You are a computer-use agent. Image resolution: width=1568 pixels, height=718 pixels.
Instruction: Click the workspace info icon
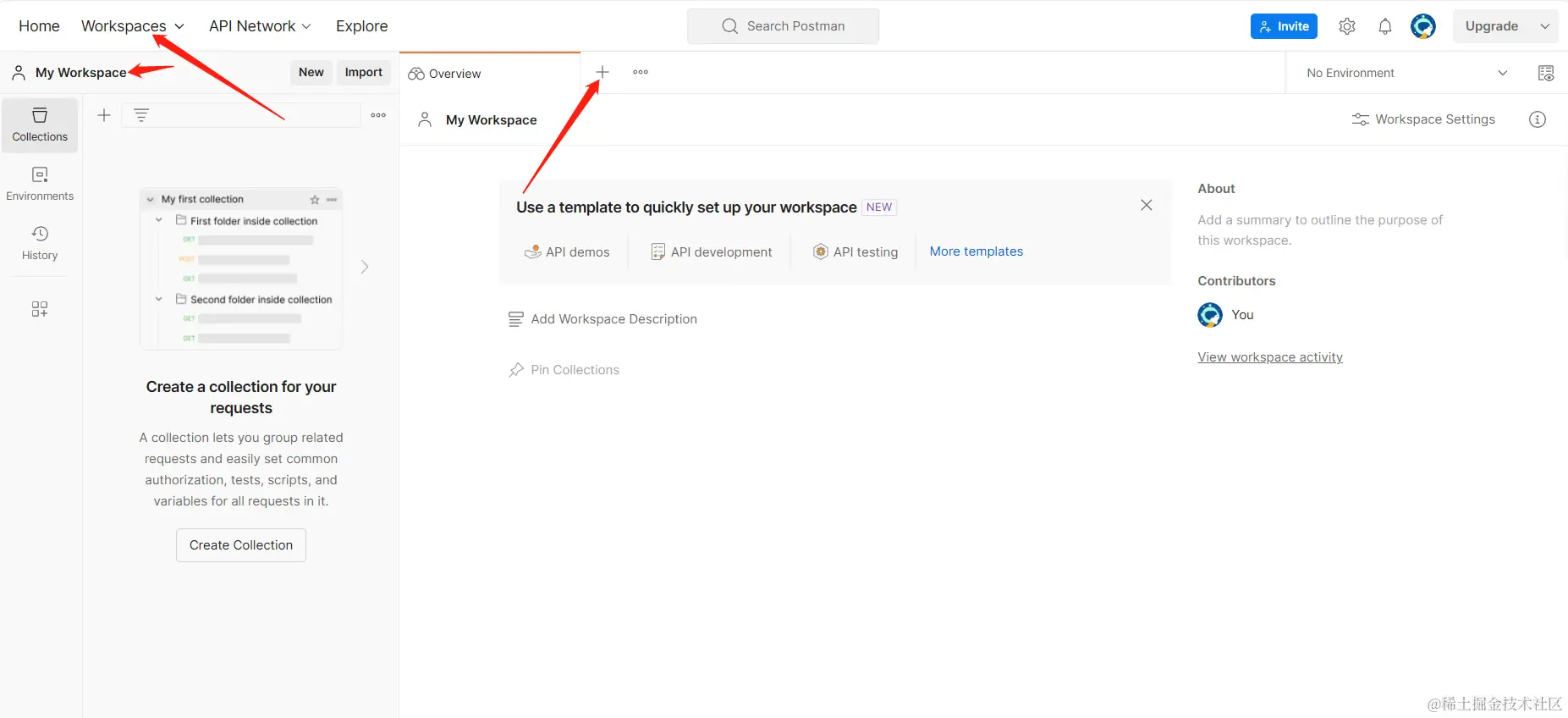pyautogui.click(x=1538, y=119)
